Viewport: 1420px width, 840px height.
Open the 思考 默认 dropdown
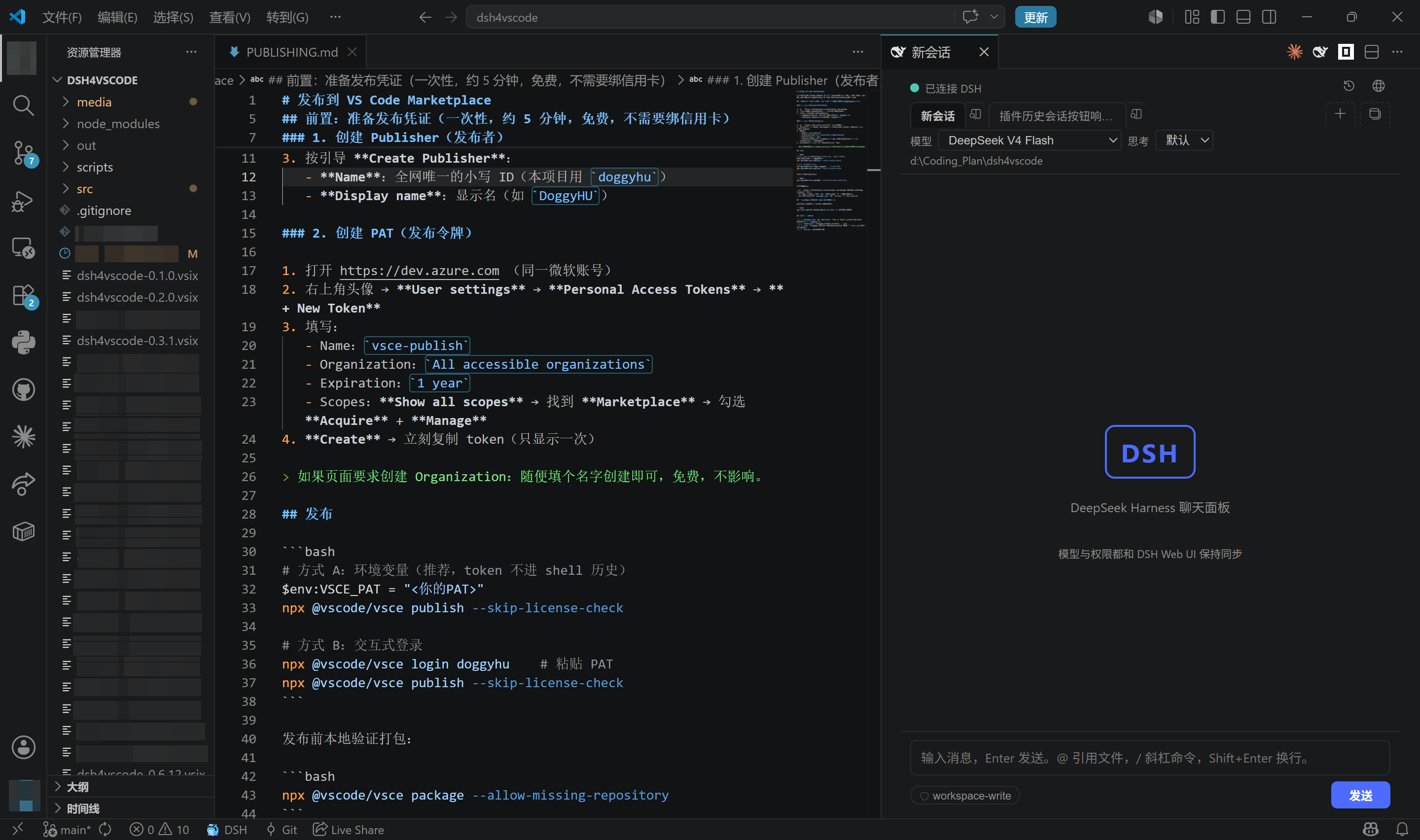tap(1184, 140)
